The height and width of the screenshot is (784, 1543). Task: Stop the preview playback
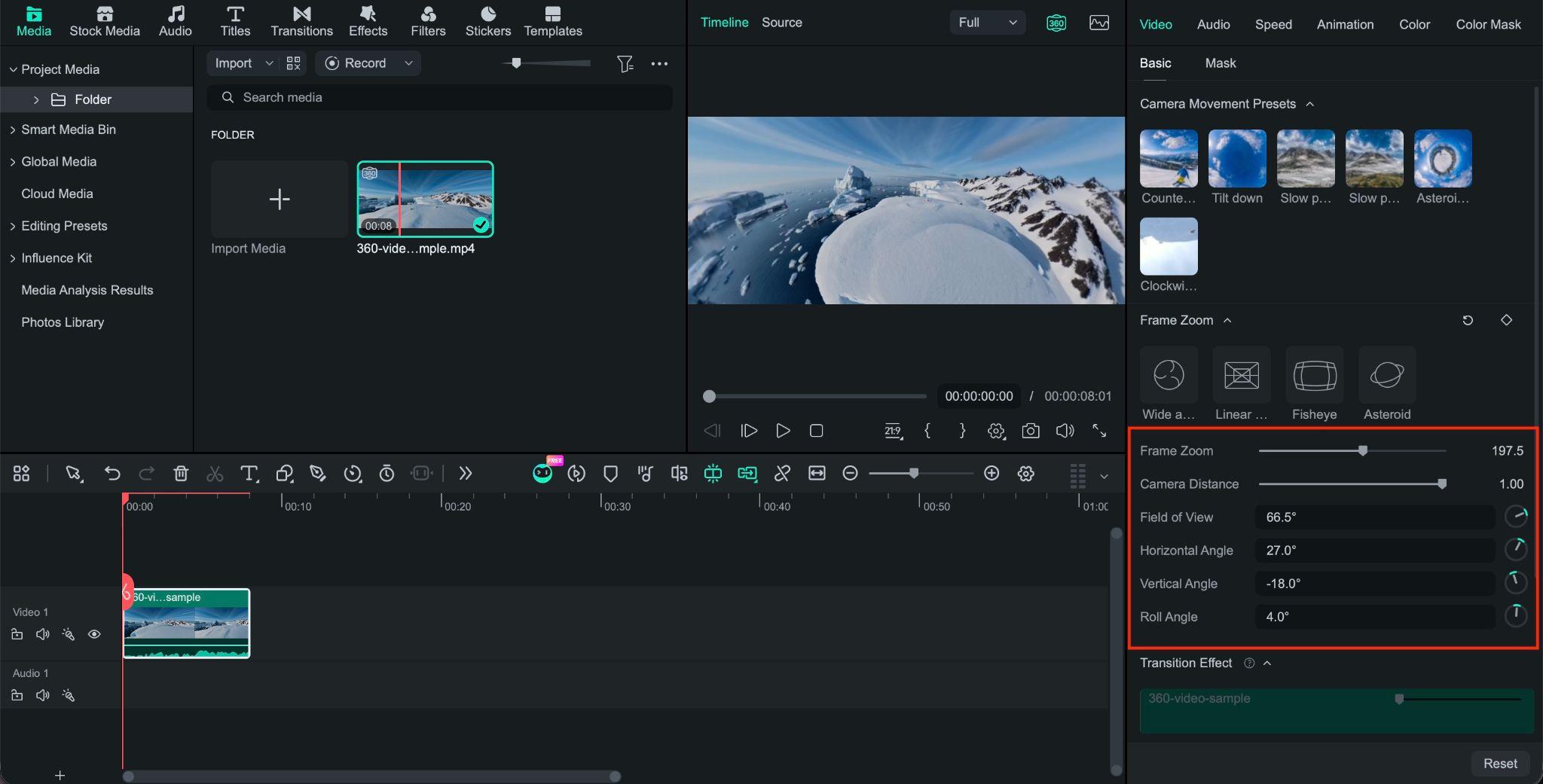click(x=816, y=431)
